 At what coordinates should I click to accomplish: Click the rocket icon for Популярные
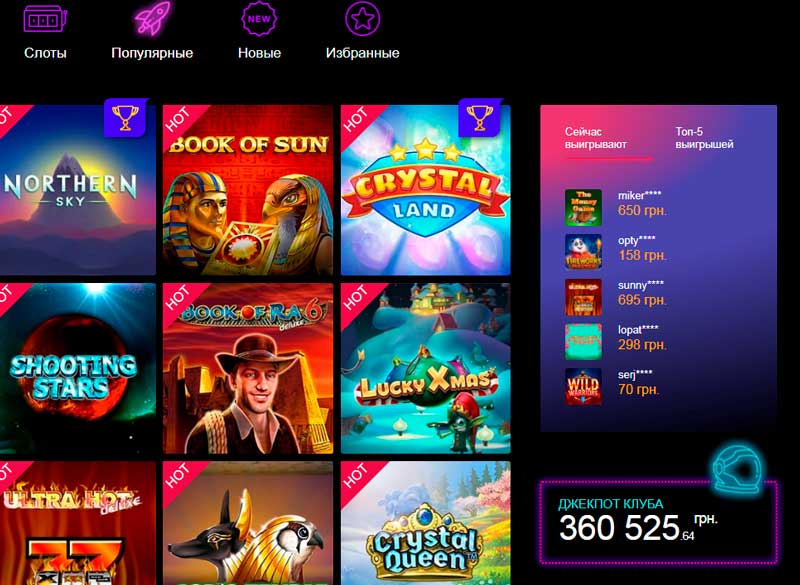(x=153, y=19)
